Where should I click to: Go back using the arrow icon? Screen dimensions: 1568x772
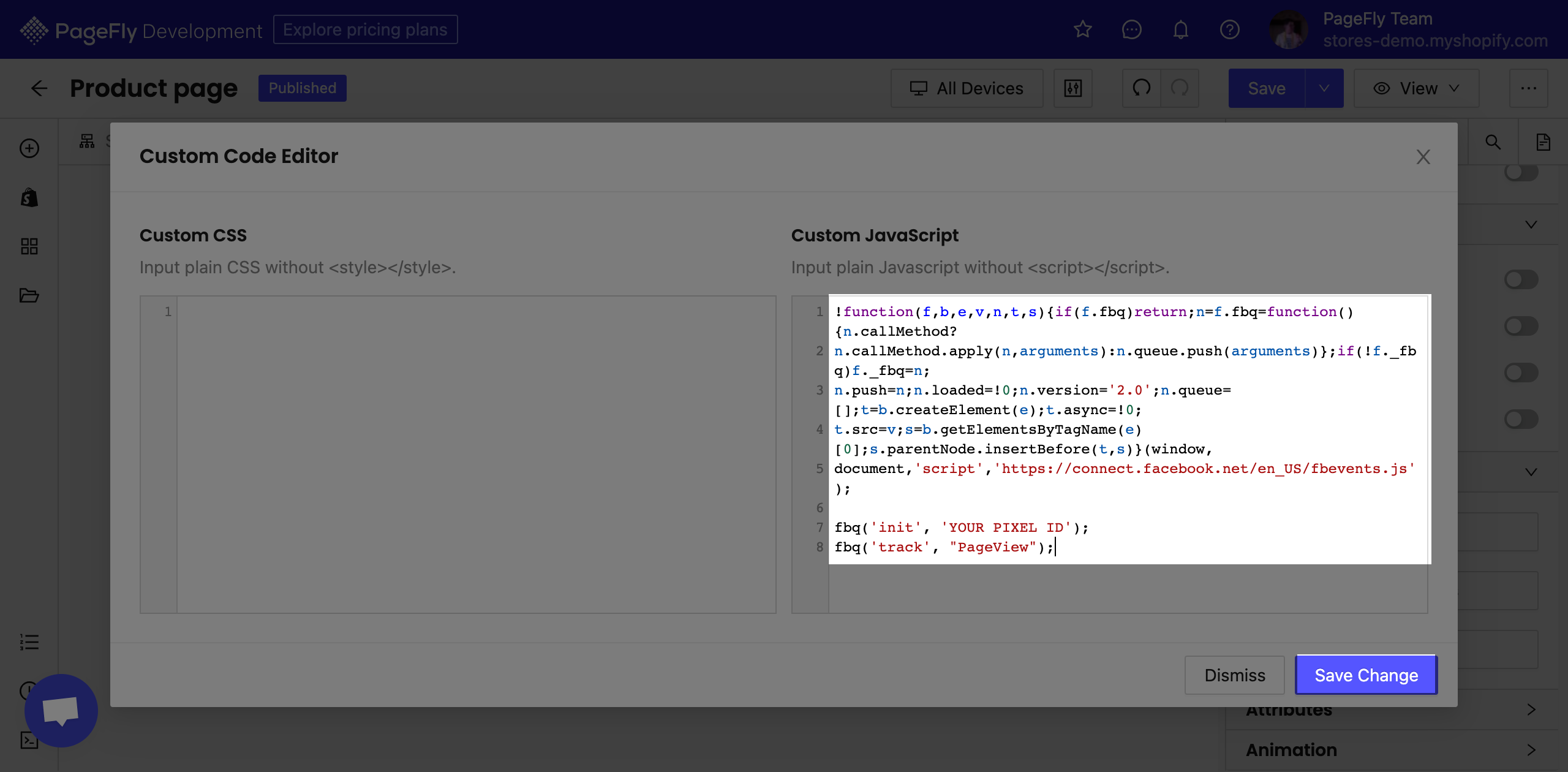pyautogui.click(x=39, y=88)
